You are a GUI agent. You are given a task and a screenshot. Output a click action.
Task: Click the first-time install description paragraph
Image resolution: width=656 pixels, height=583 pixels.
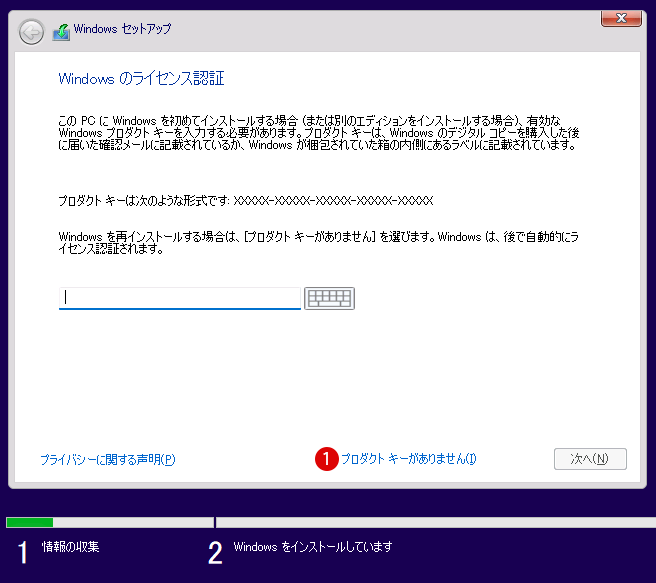point(318,133)
